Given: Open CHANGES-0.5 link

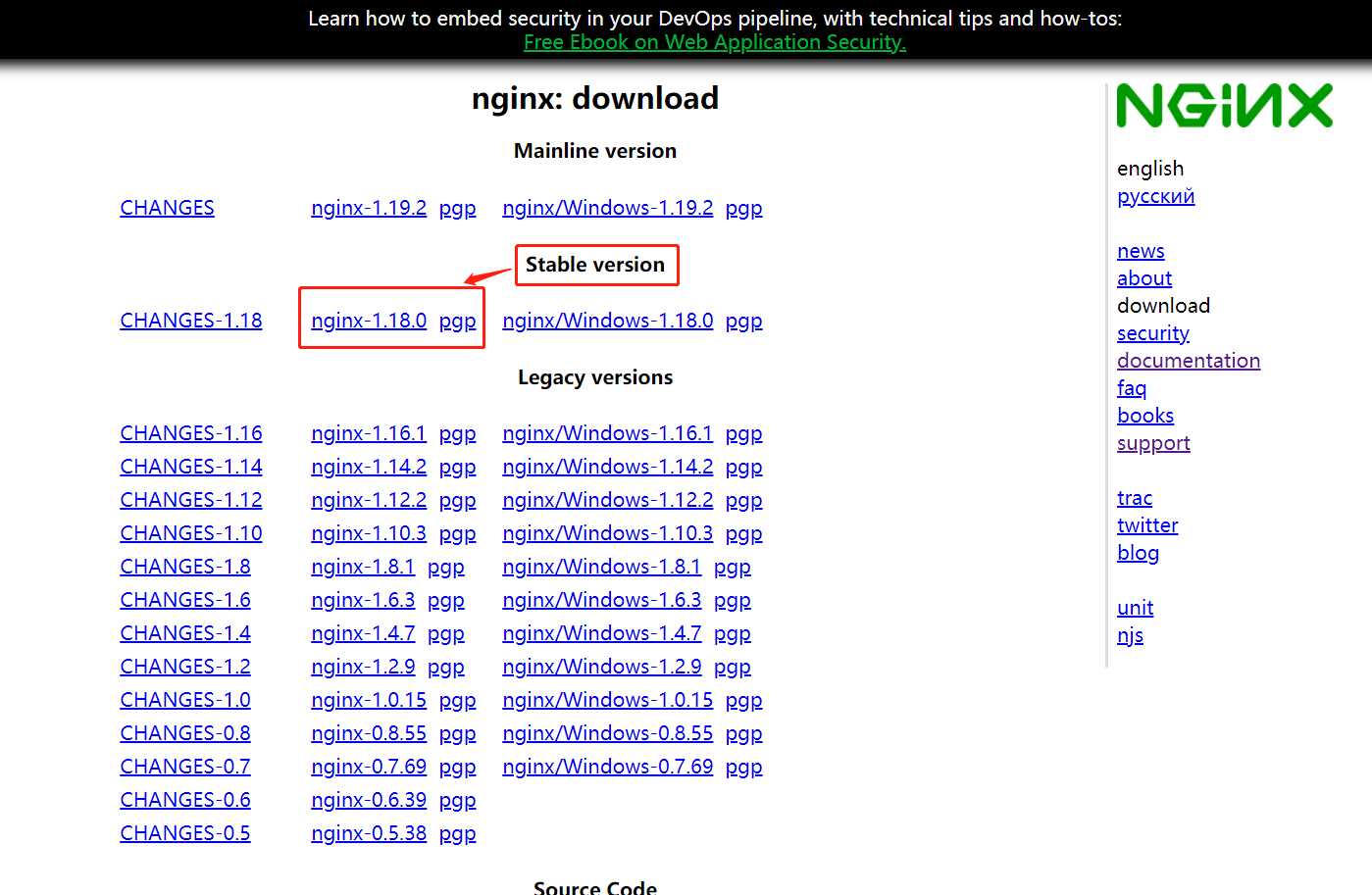Looking at the screenshot, I should click(x=185, y=833).
